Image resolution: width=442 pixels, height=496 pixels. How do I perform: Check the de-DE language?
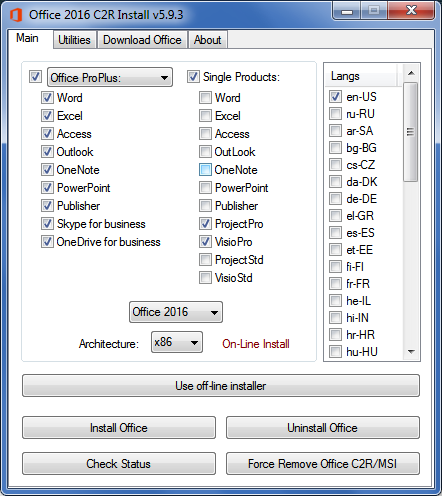[x=335, y=199]
